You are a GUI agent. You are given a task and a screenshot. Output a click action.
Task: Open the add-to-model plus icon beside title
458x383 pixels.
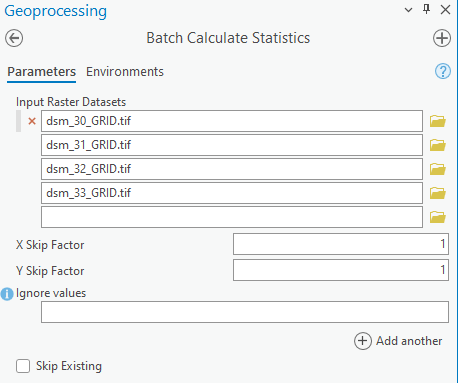click(442, 38)
